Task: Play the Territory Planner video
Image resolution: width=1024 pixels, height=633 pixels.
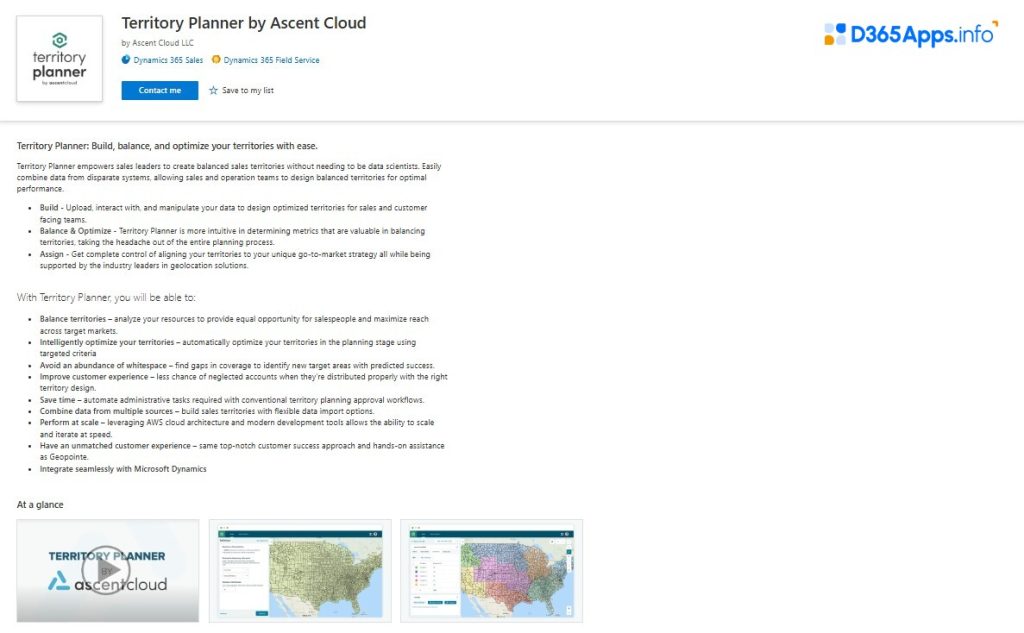Action: tap(107, 570)
